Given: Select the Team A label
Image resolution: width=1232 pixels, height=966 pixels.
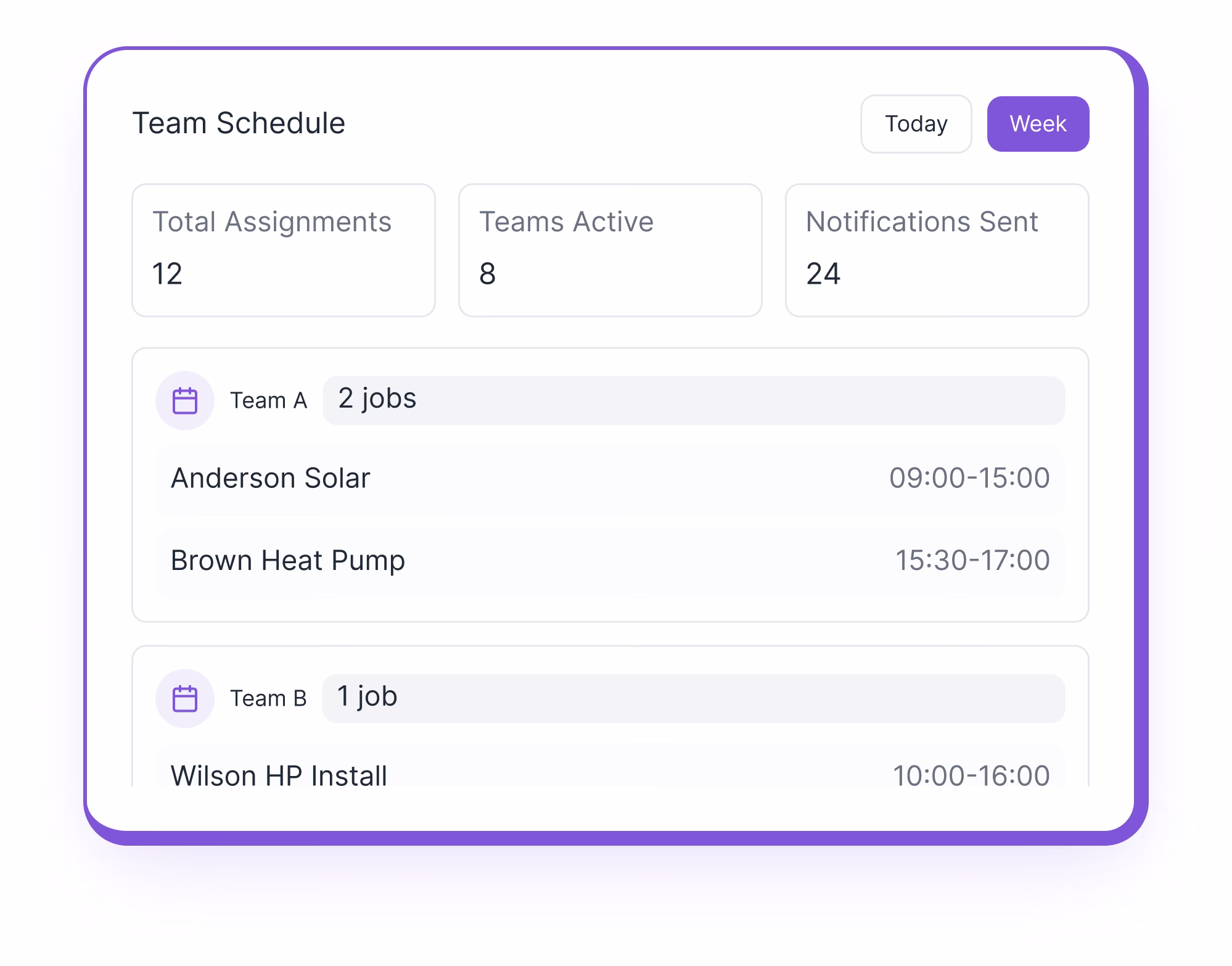Looking at the screenshot, I should click(269, 401).
